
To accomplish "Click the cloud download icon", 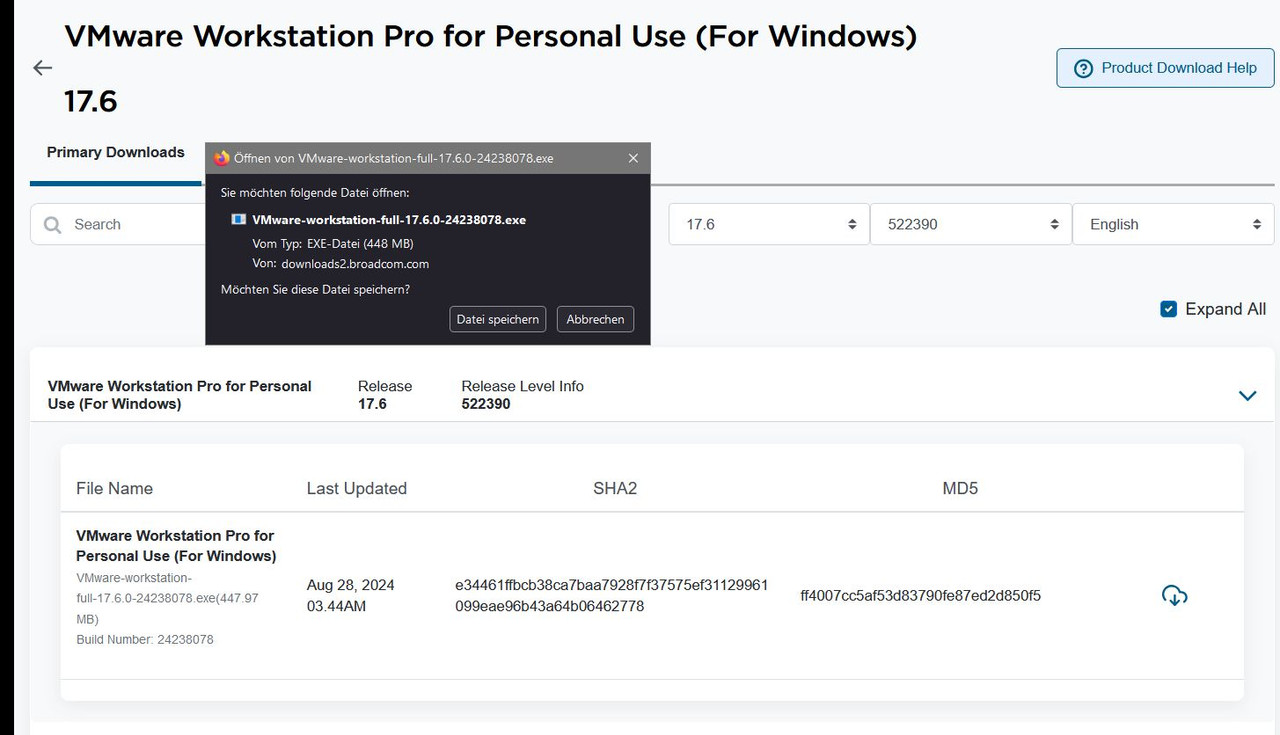I will (1175, 596).
